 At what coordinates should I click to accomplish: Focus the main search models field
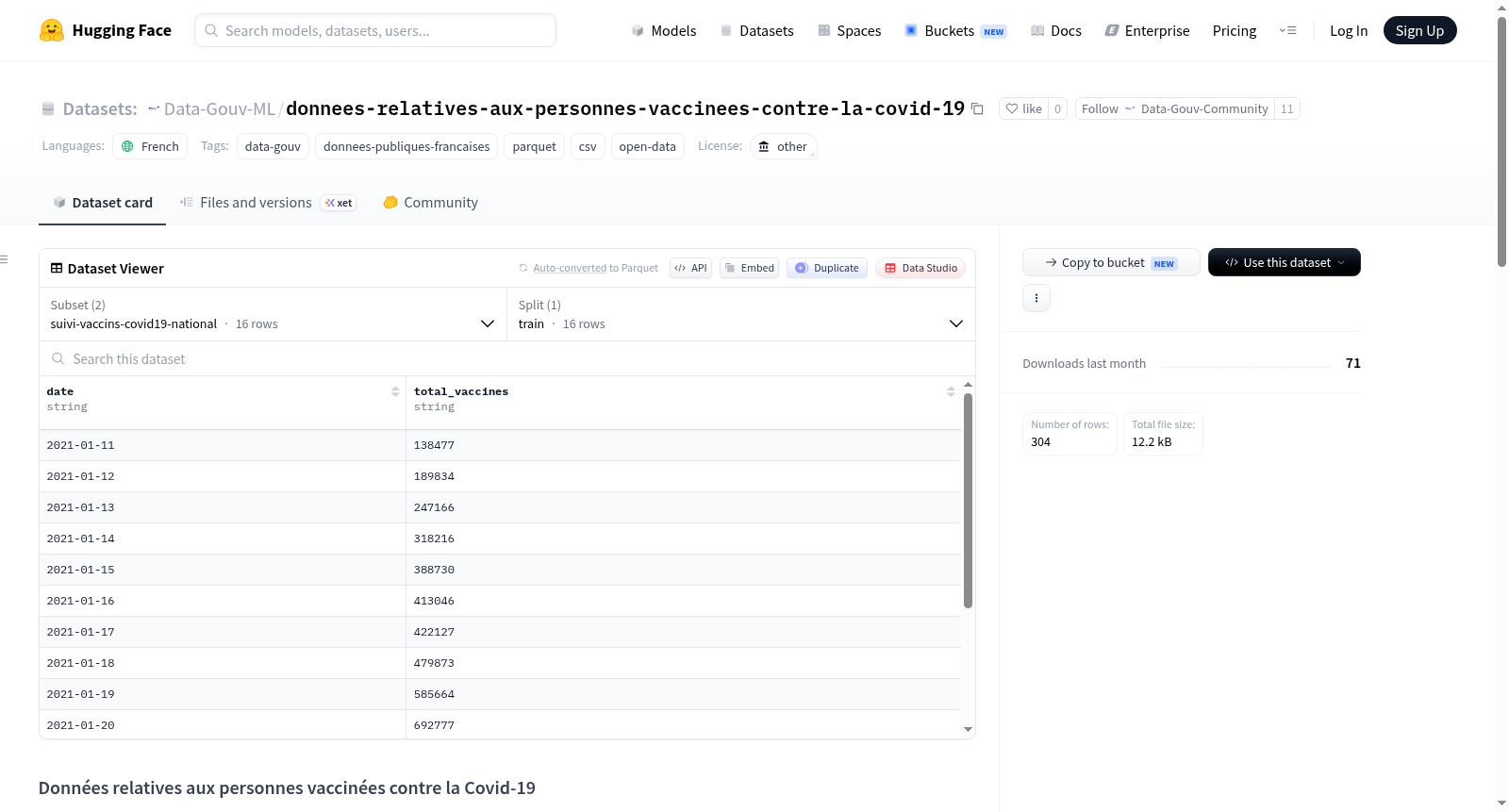tap(375, 30)
